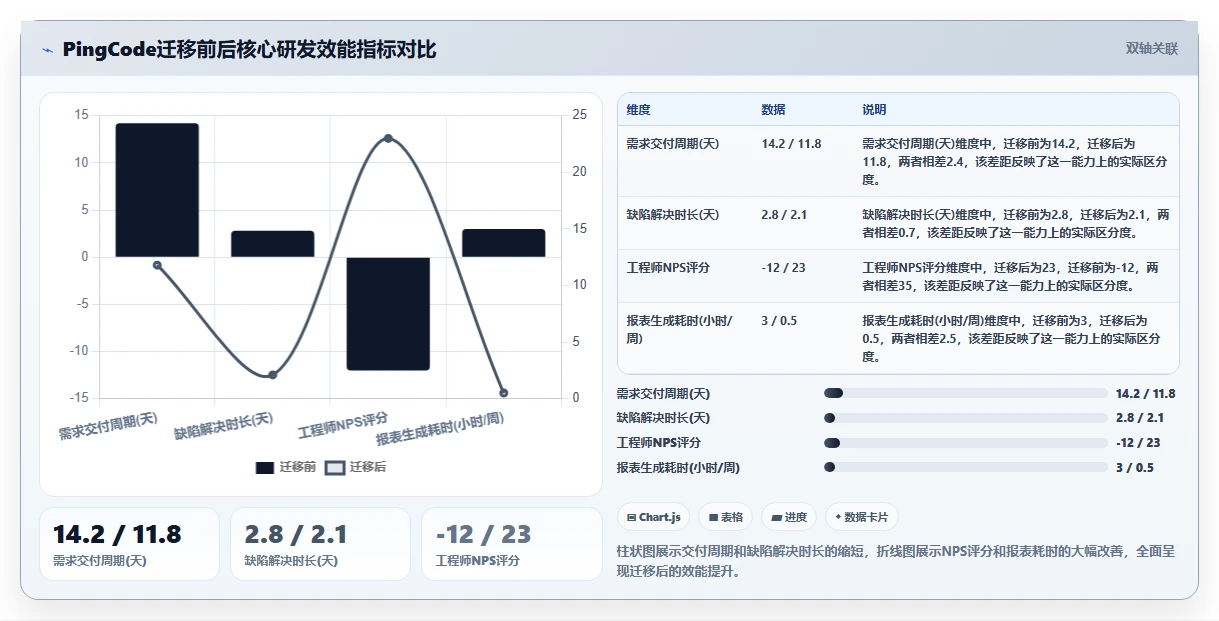Click the 需求交付周期(天) progress bar
The image size is (1219, 621).
coord(965,394)
